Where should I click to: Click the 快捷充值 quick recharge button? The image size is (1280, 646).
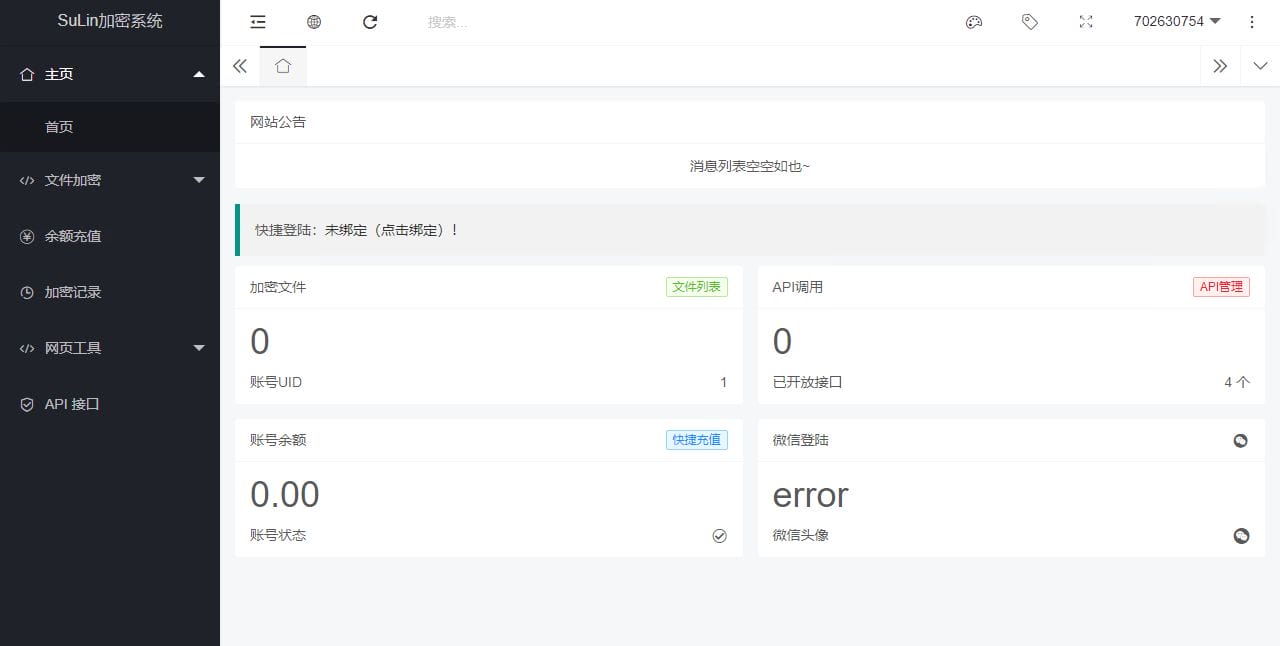point(696,440)
